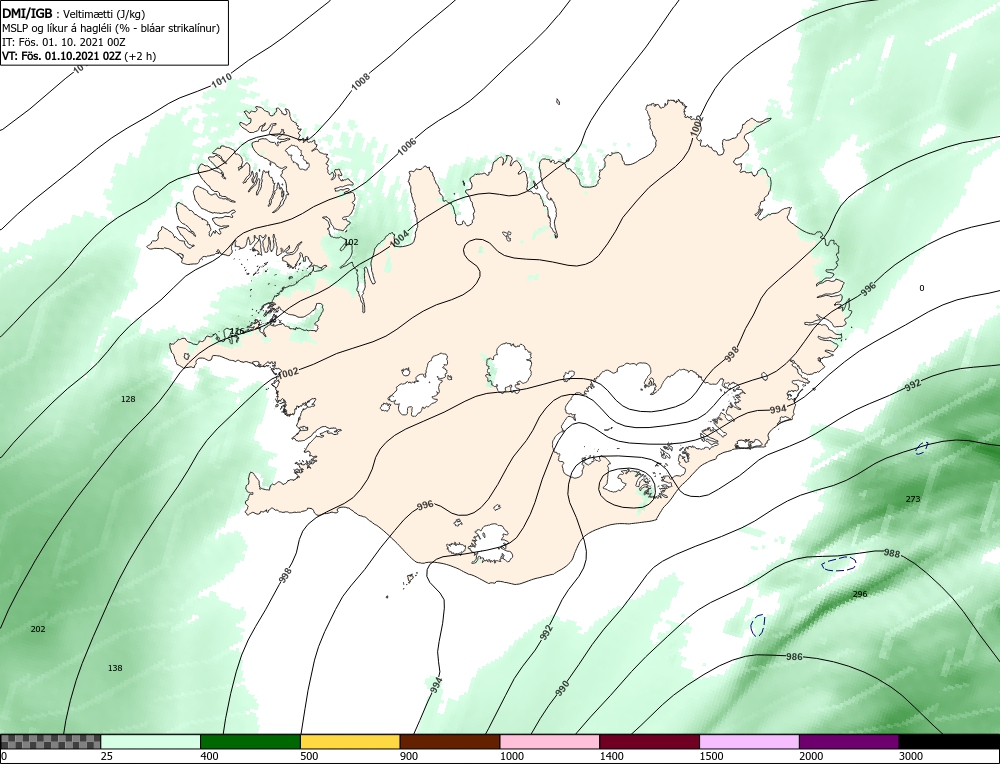The width and height of the screenshot is (1000, 764).
Task: Click the CAPE value 0 east of Iceland
Action: click(922, 288)
